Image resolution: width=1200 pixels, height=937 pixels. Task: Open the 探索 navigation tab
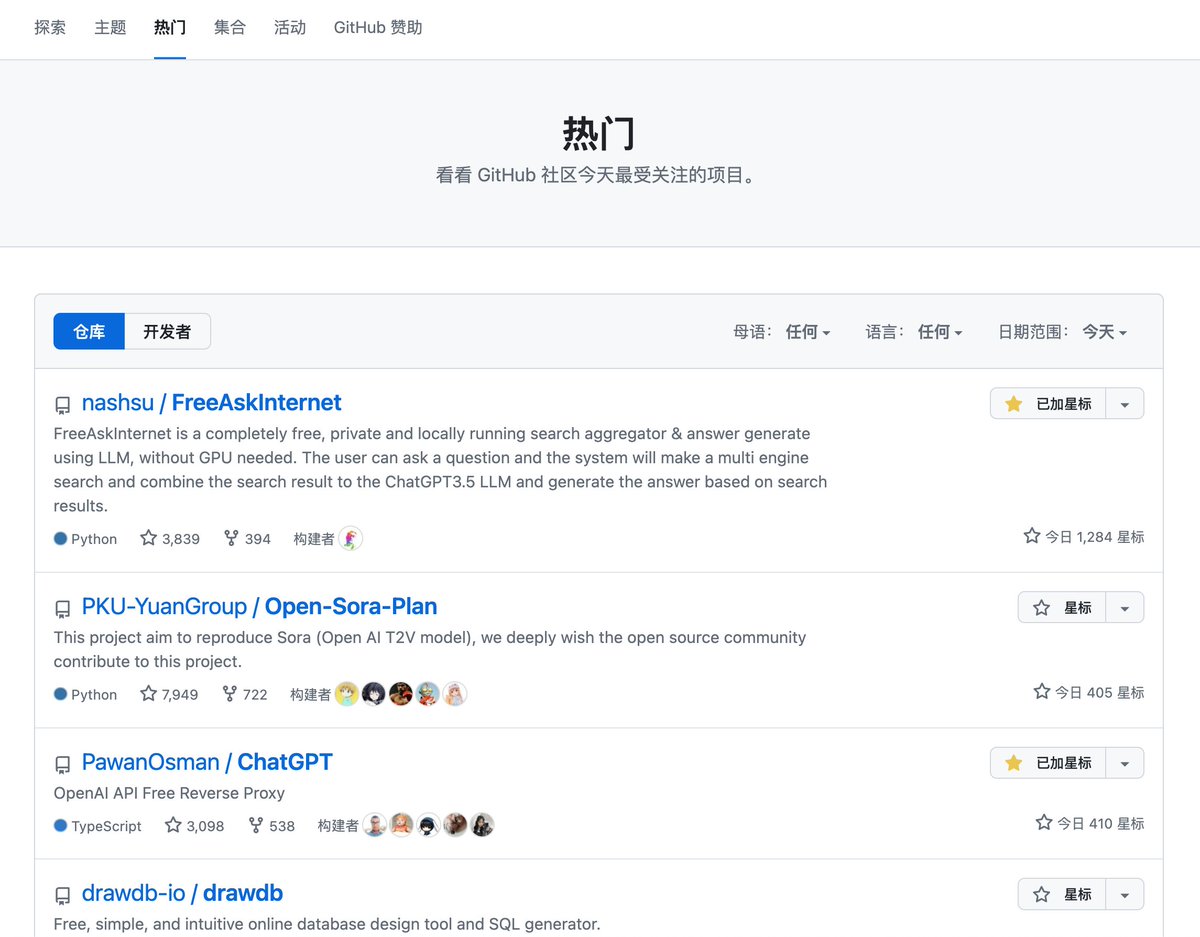[x=50, y=28]
